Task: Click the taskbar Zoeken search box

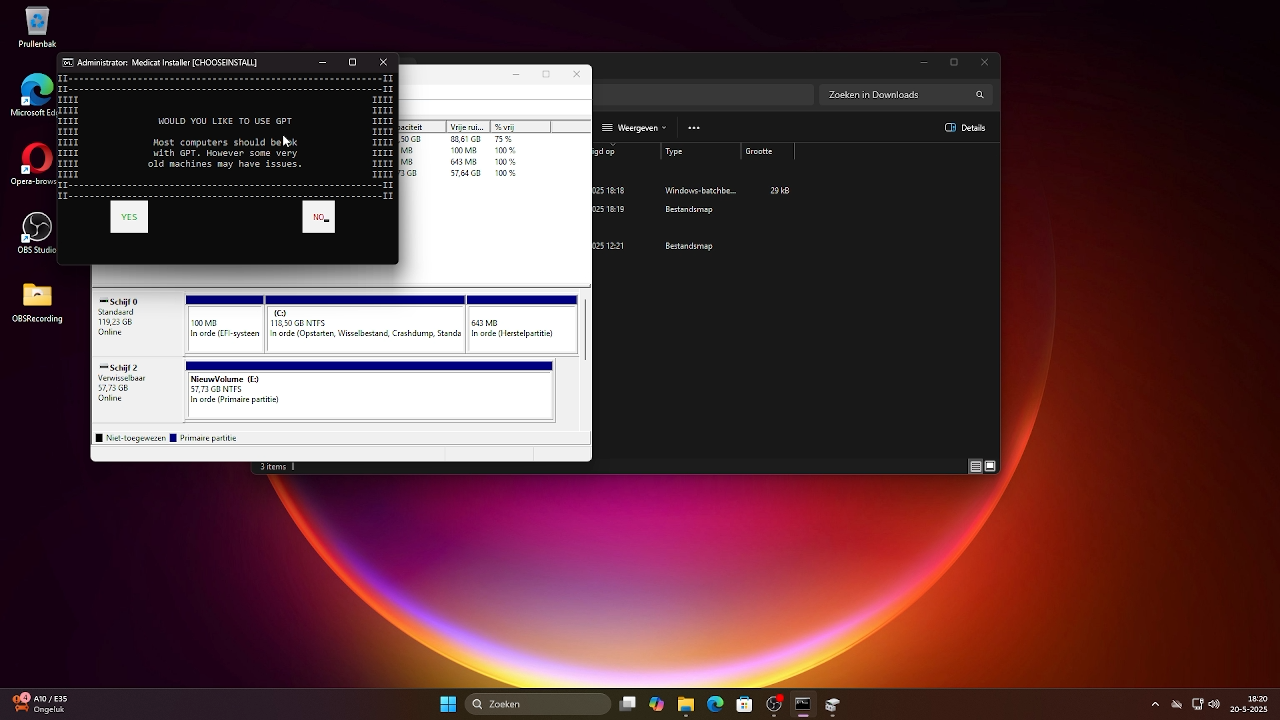Action: [x=538, y=704]
